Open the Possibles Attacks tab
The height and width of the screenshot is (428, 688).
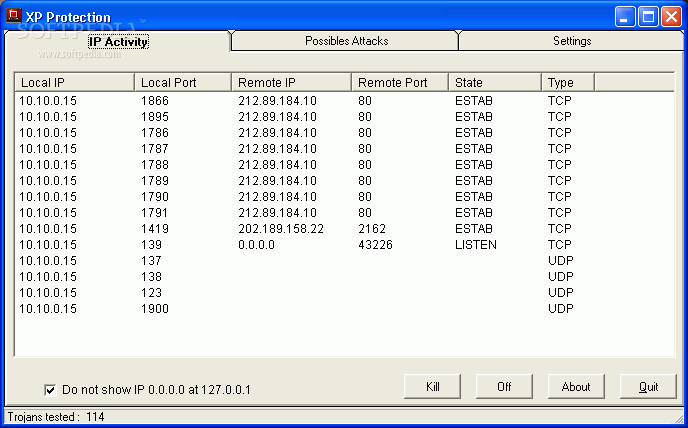[346, 41]
